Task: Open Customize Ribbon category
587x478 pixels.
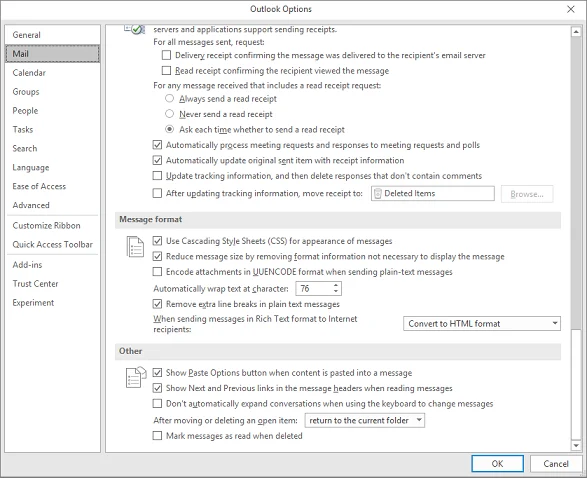Action: pyautogui.click(x=53, y=225)
